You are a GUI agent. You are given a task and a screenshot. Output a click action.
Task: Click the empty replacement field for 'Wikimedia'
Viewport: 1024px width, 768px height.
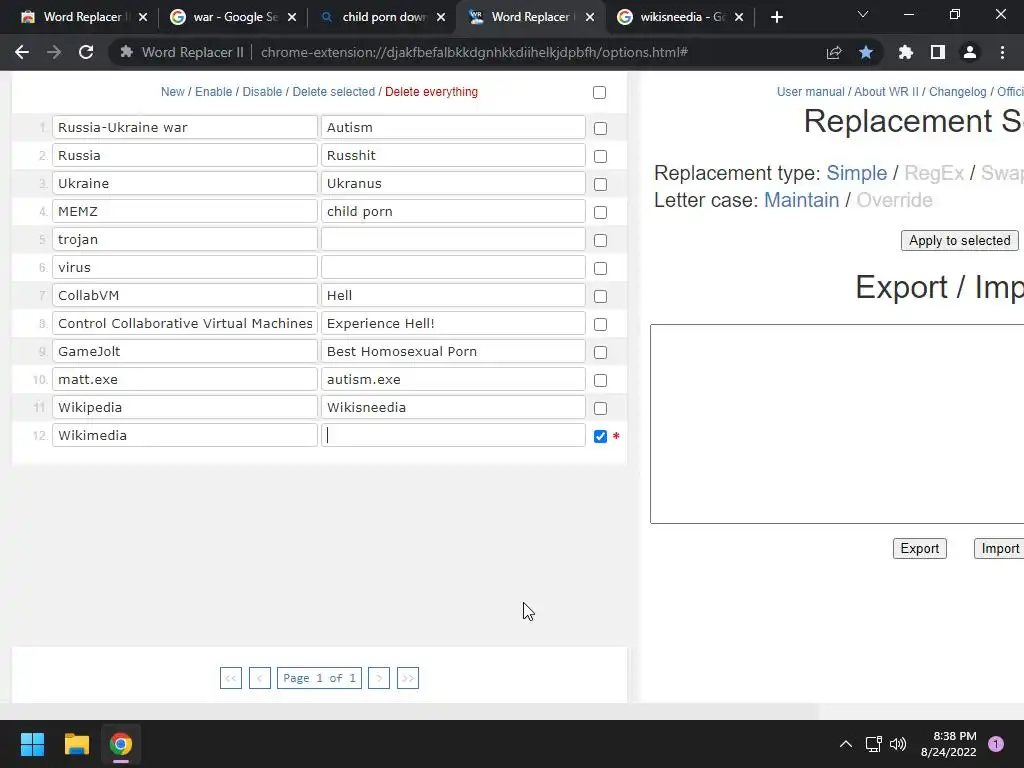(453, 436)
